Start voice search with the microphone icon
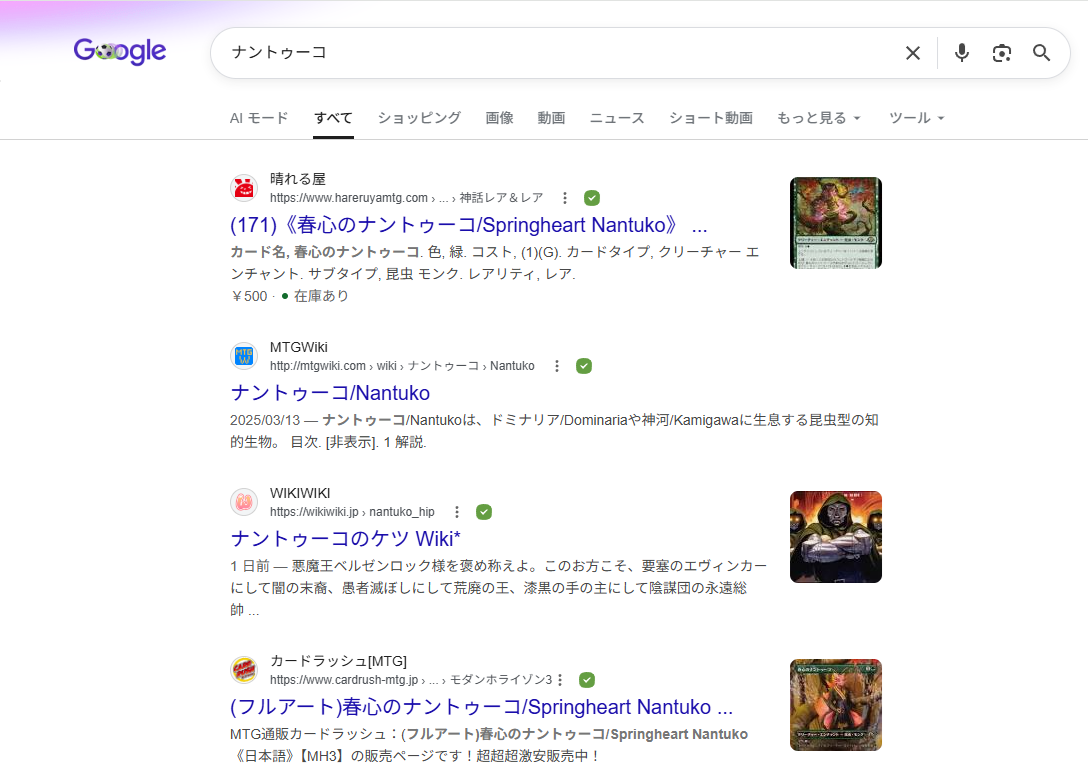1088x783 pixels. [961, 53]
